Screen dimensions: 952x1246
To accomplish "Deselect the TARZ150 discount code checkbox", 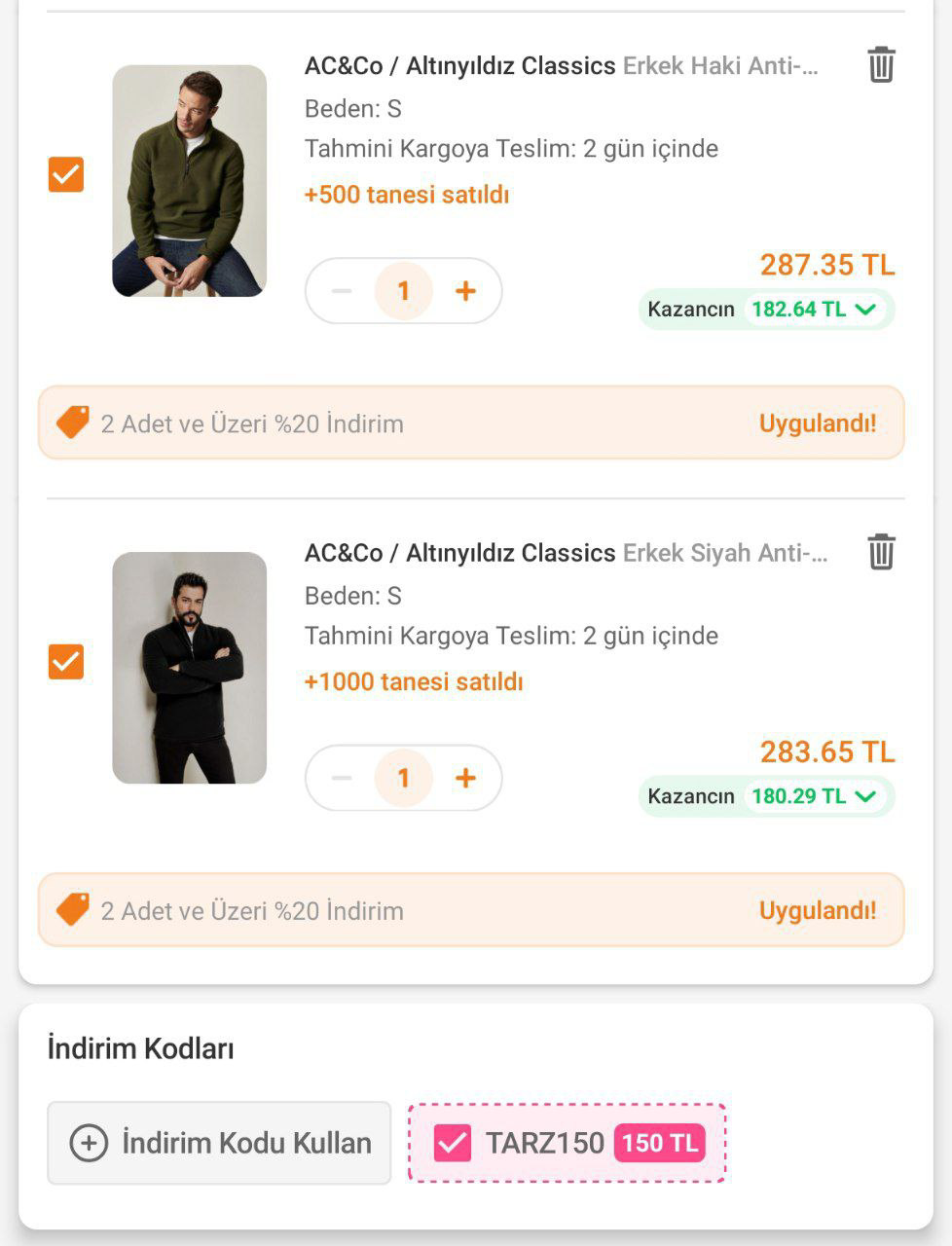I will [453, 1143].
